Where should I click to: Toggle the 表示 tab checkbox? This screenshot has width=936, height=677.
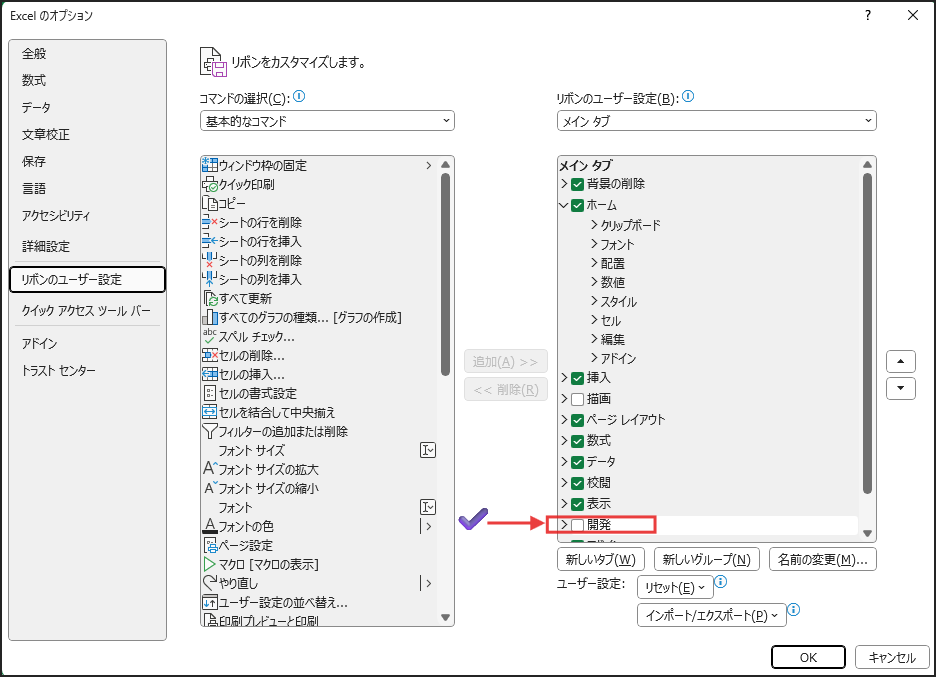577,504
